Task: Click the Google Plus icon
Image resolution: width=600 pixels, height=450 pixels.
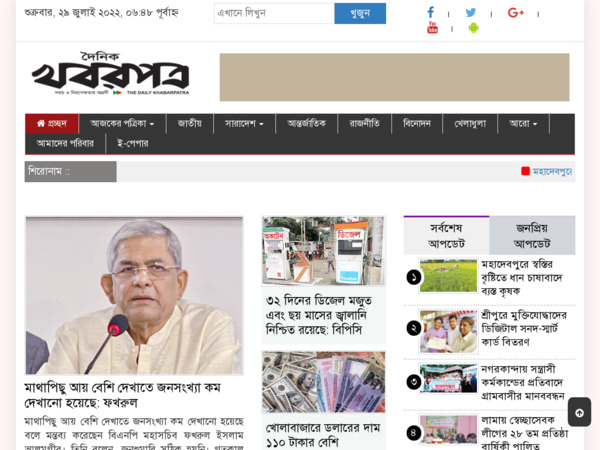Action: click(515, 13)
